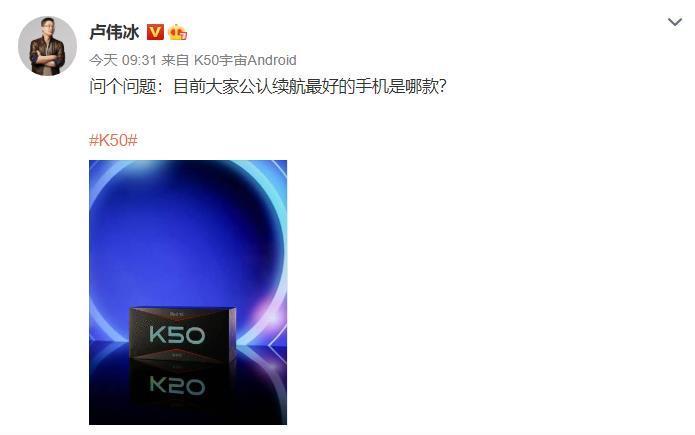Expand the post options chevron menu
Image resolution: width=695 pixels, height=435 pixels.
(675, 22)
